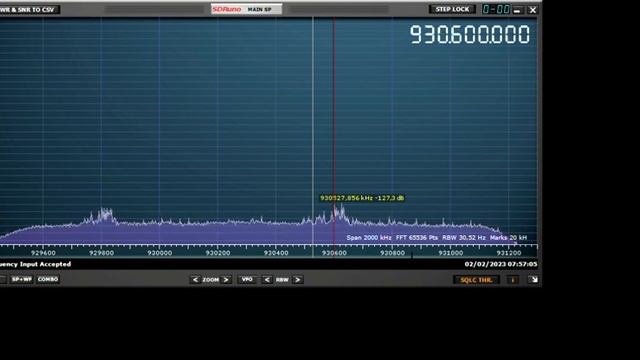Click the FFT 65536 Pts readout

click(x=416, y=238)
